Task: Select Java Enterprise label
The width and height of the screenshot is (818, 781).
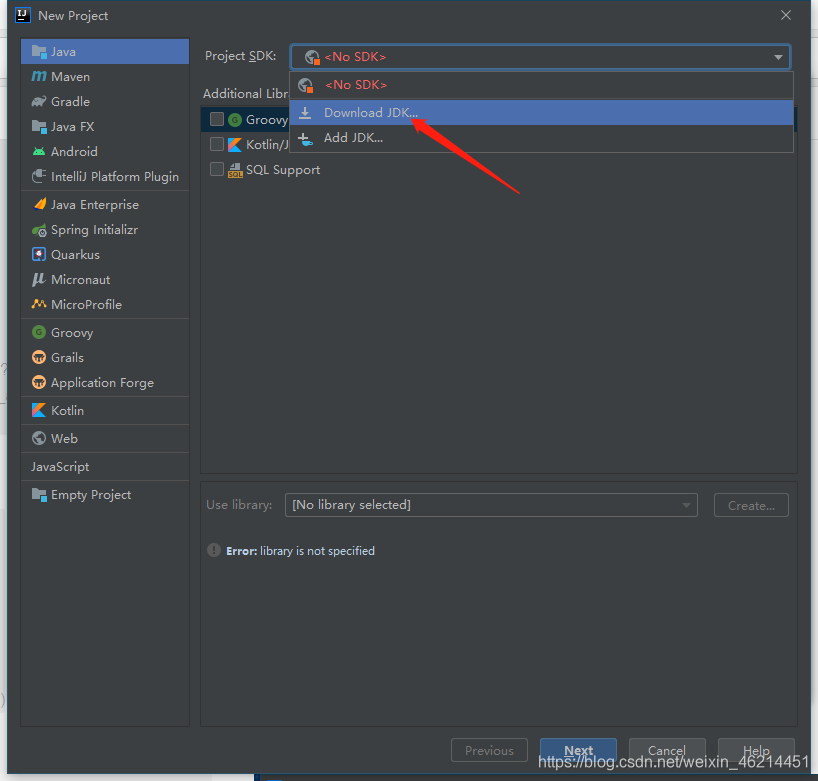Action: tap(95, 205)
